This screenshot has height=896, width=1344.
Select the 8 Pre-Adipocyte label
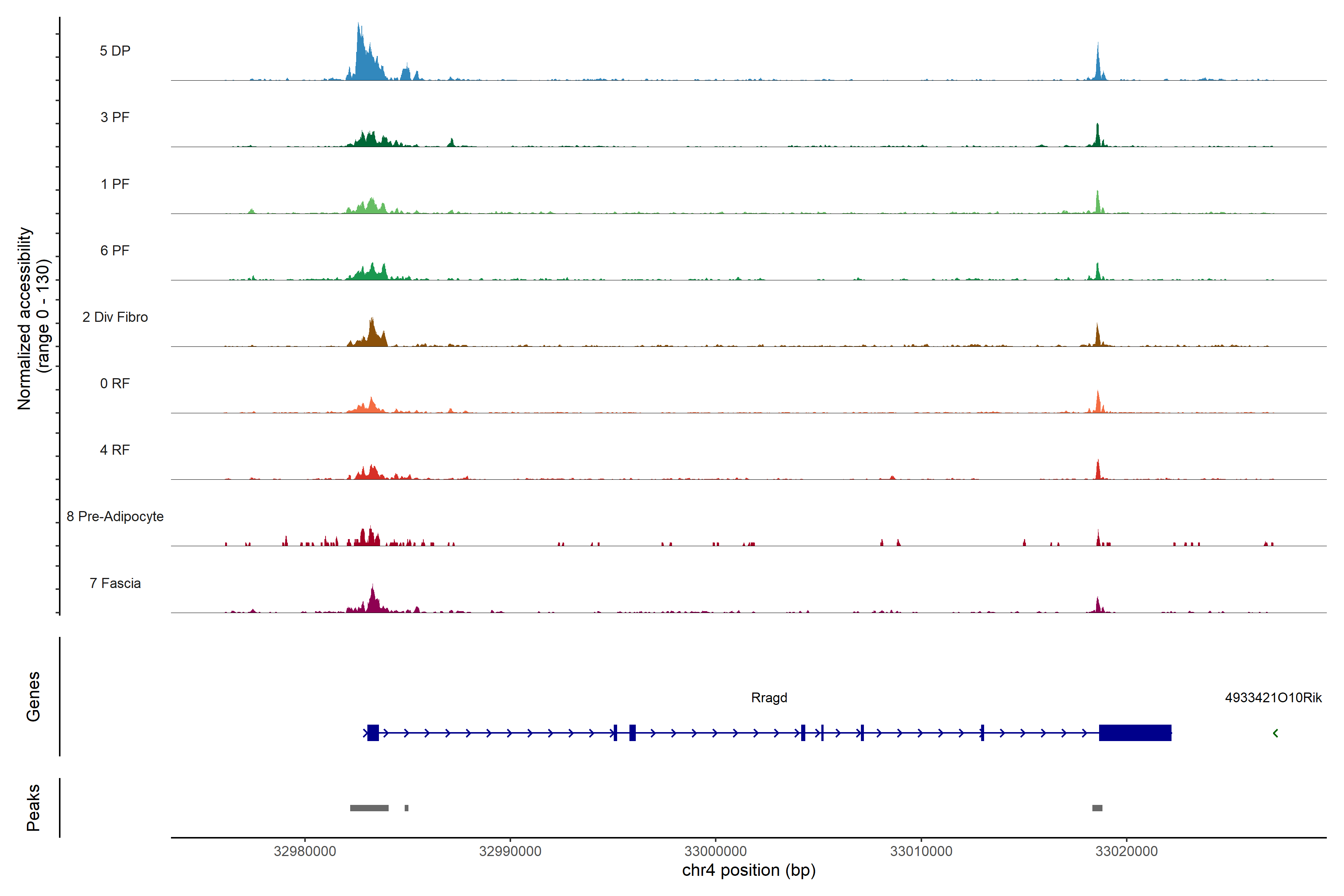pyautogui.click(x=115, y=517)
